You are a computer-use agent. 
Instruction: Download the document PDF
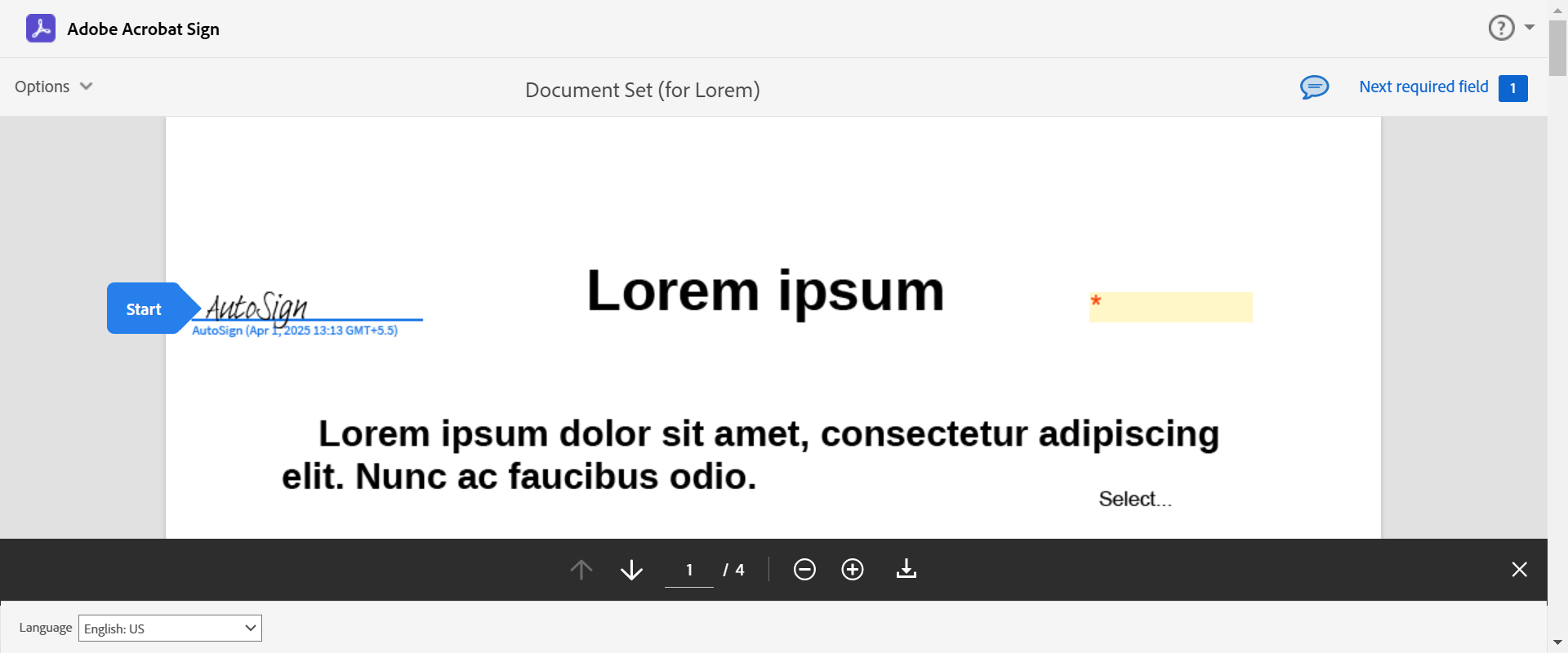906,569
